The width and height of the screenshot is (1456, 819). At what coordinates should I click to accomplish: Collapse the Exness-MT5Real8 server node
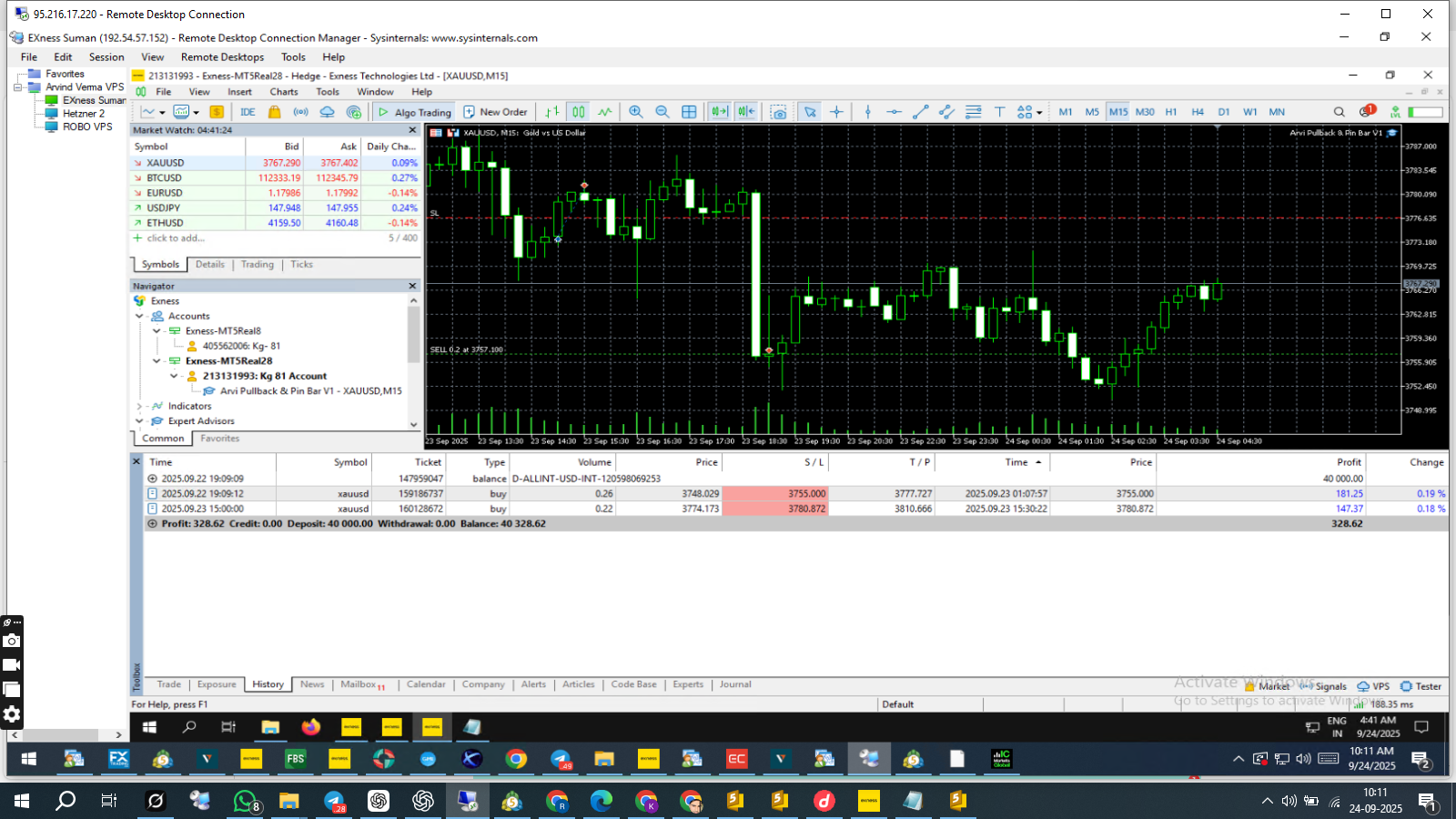[157, 331]
